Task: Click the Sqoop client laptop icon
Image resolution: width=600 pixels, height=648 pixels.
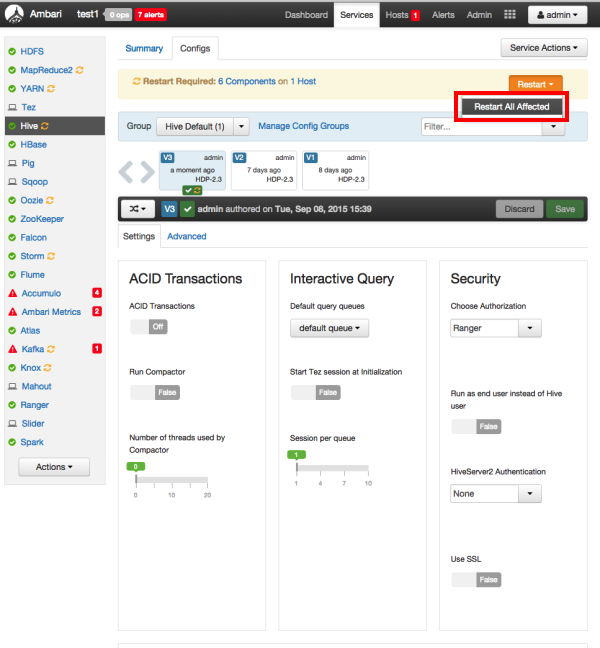Action: 13,181
